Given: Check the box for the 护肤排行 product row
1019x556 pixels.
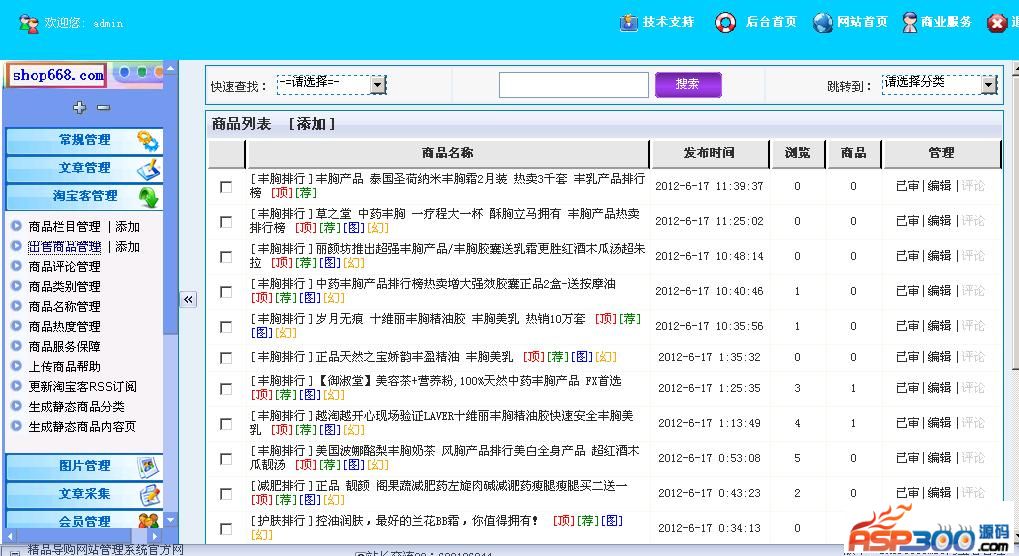Looking at the screenshot, I should 226,528.
